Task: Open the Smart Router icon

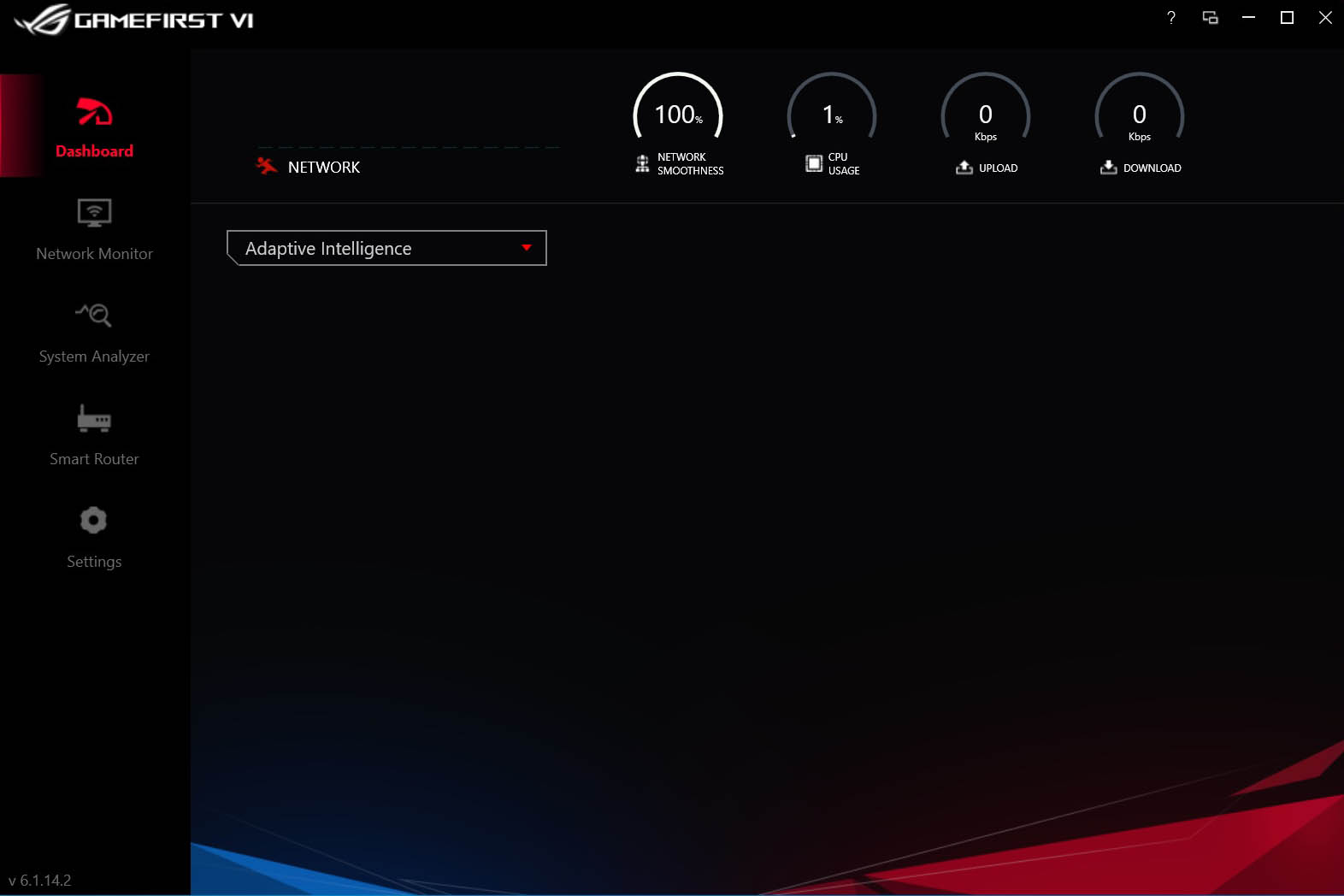Action: tap(94, 418)
